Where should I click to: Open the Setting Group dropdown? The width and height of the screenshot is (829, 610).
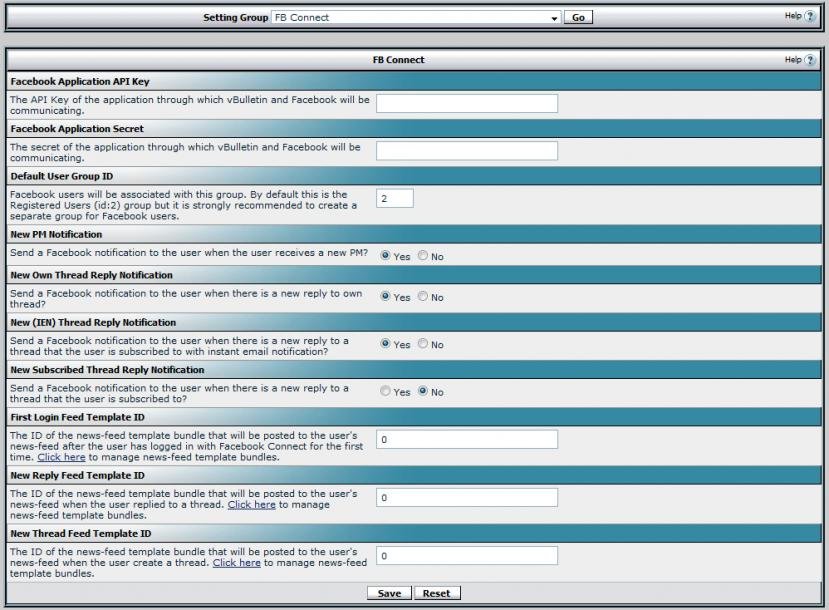click(x=416, y=17)
